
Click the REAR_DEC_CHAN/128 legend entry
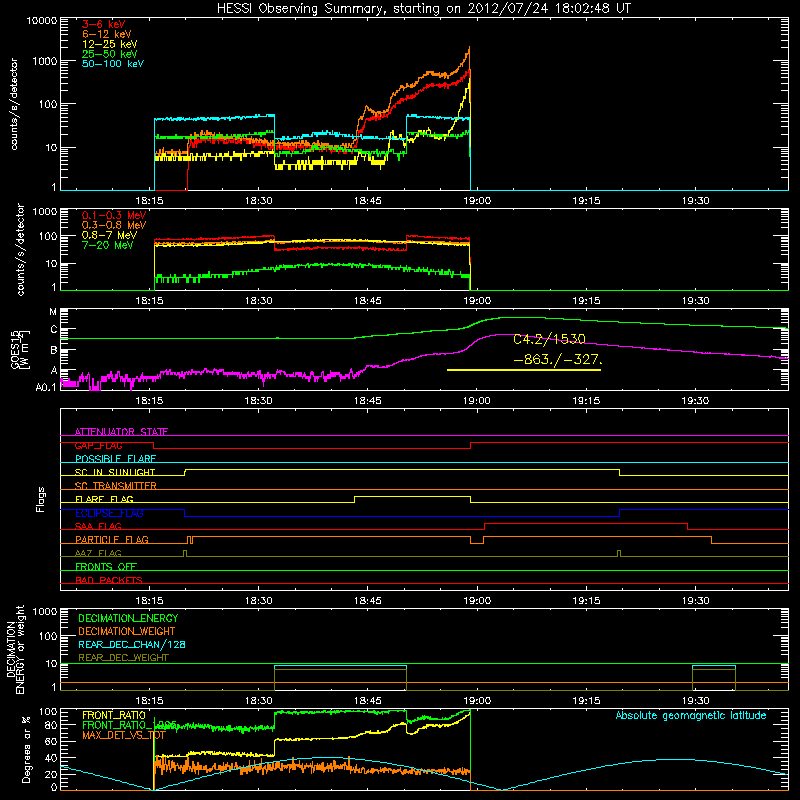[x=132, y=644]
